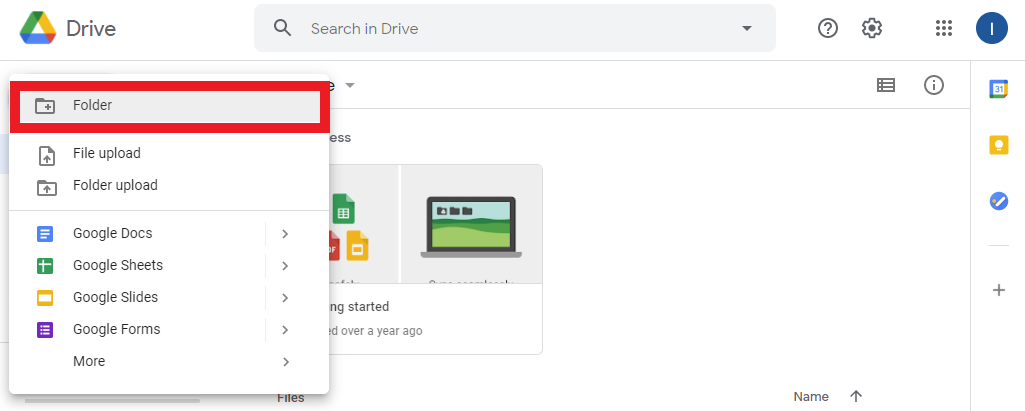The width and height of the screenshot is (1025, 411).
Task: Open the Help question mark icon
Action: 828,28
